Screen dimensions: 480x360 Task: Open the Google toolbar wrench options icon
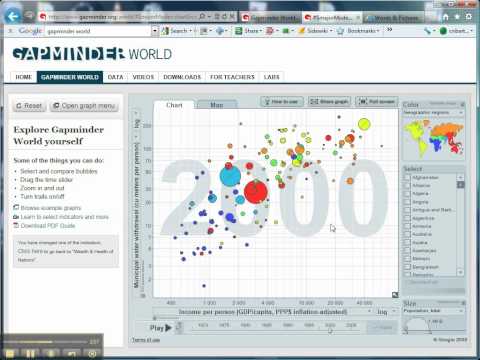[428, 31]
